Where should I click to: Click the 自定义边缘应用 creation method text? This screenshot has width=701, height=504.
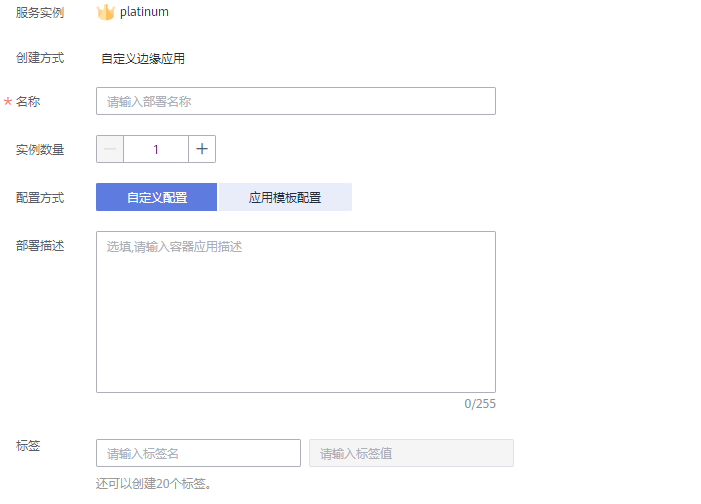(143, 59)
